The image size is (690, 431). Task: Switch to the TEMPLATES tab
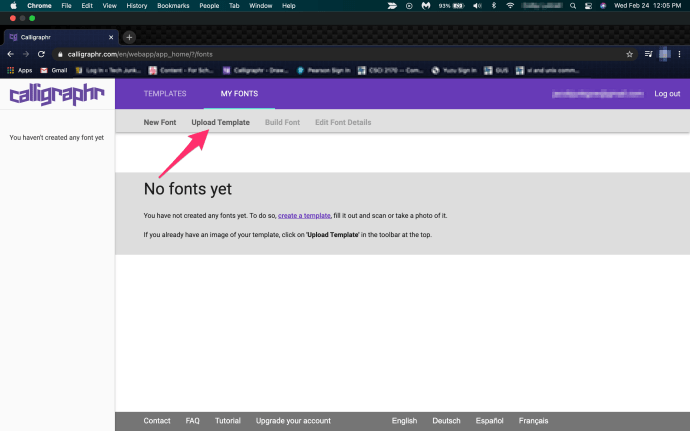pyautogui.click(x=165, y=94)
